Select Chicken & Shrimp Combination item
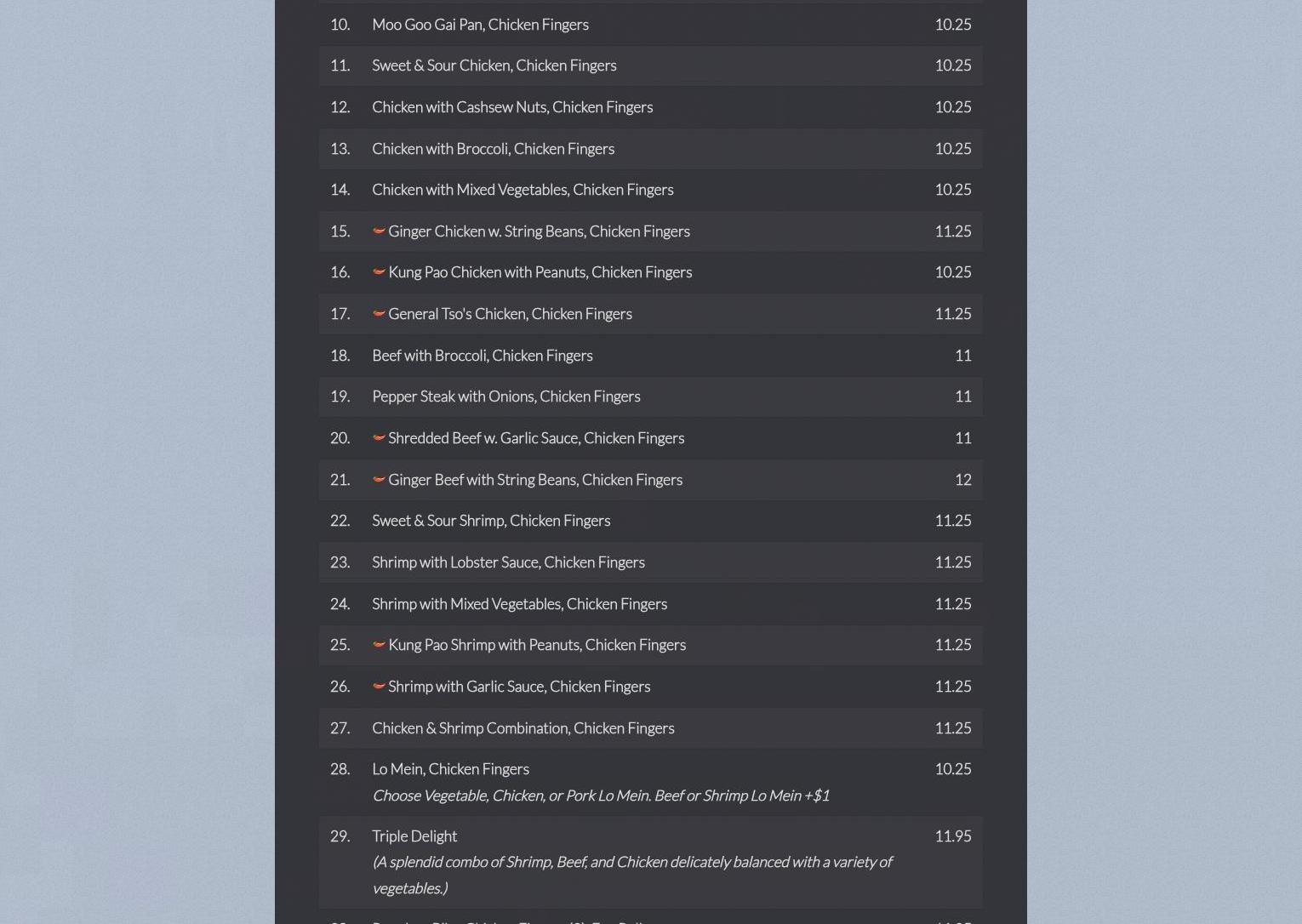This screenshot has height=924, width=1302. click(x=523, y=728)
